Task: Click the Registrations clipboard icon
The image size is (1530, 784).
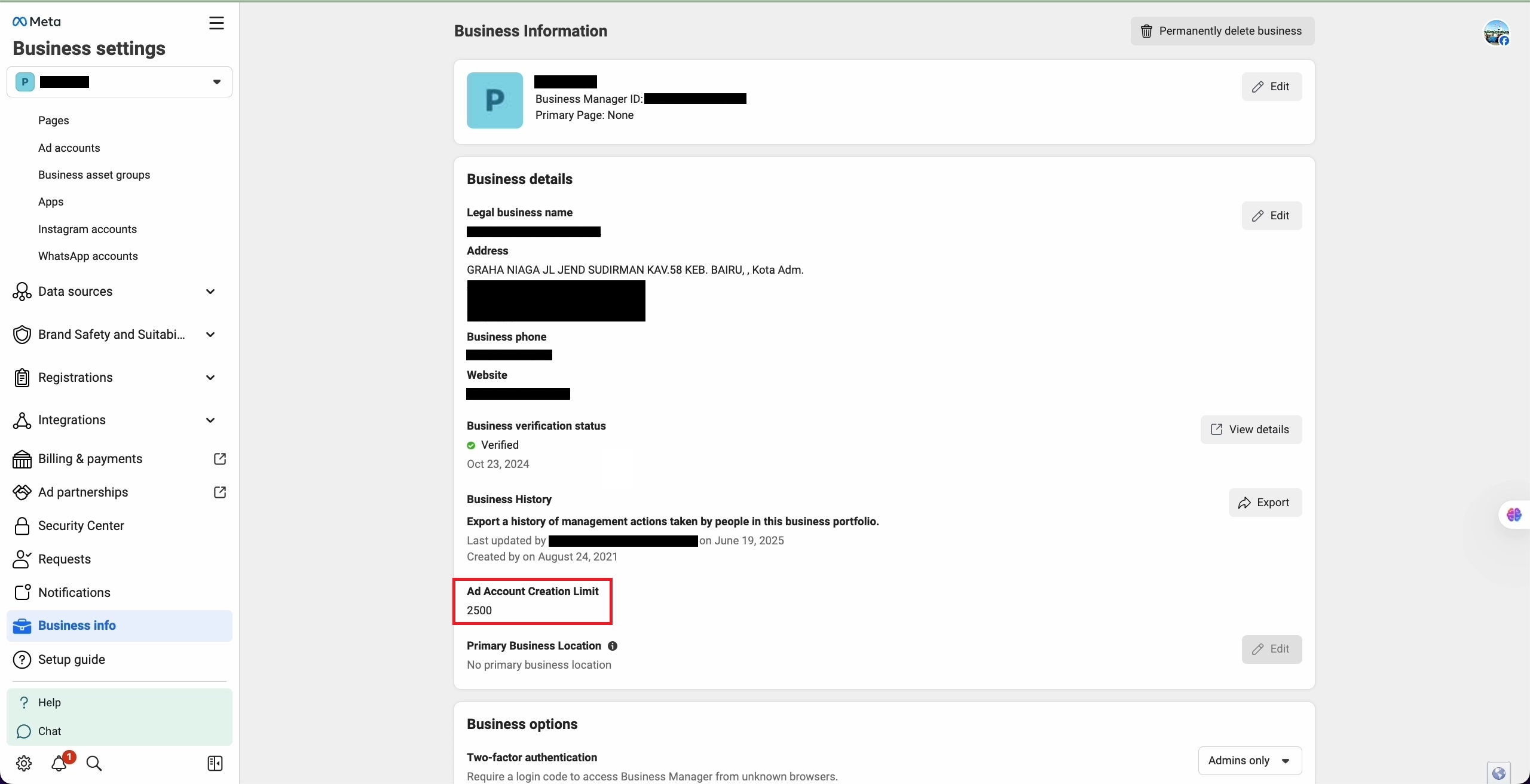Action: tap(22, 378)
